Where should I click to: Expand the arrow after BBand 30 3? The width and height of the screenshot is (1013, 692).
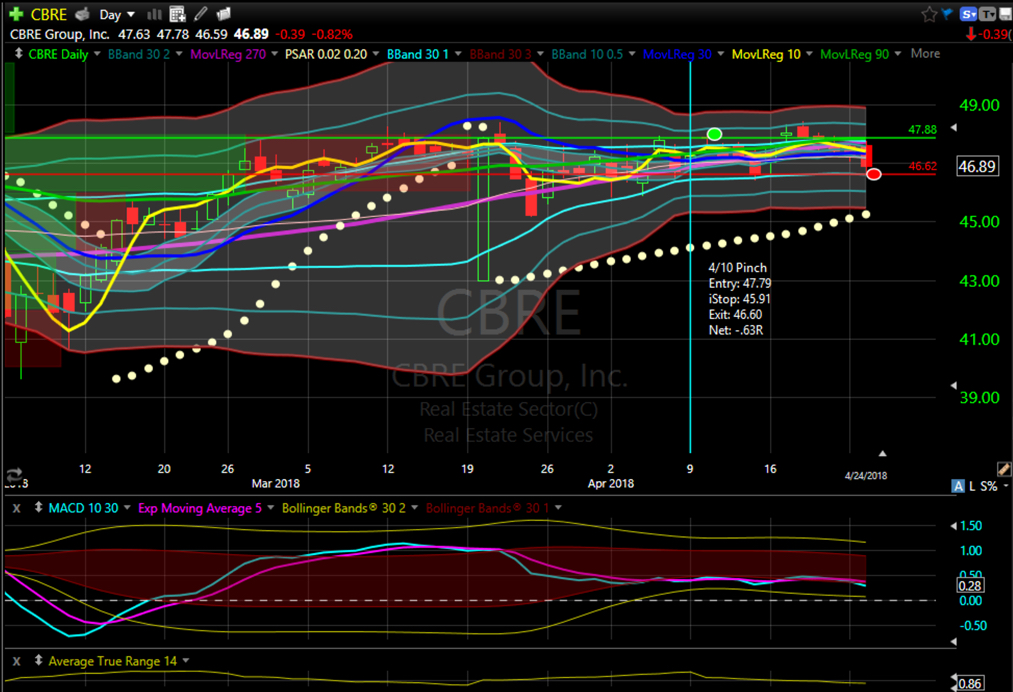[540, 54]
